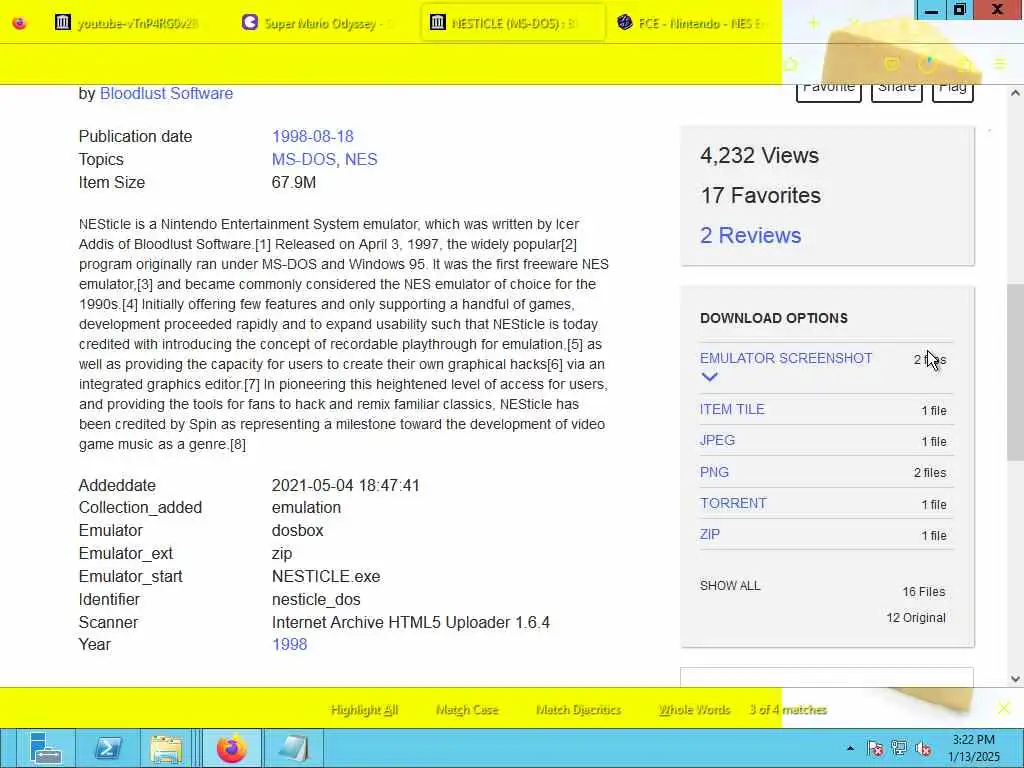This screenshot has width=1024, height=768.
Task: Click the '2021-05-04 18:47:41' Addeddate value
Action: (x=345, y=486)
